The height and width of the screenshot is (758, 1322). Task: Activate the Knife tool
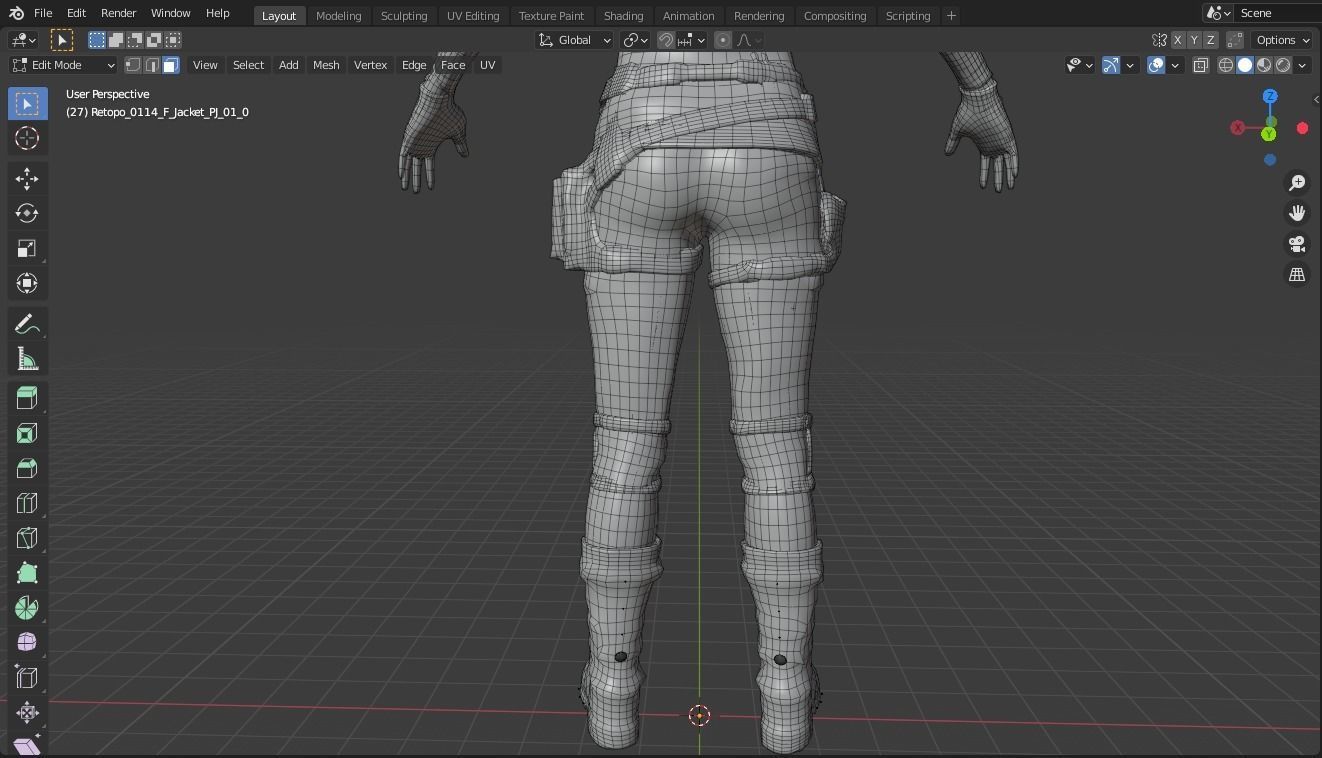point(26,538)
